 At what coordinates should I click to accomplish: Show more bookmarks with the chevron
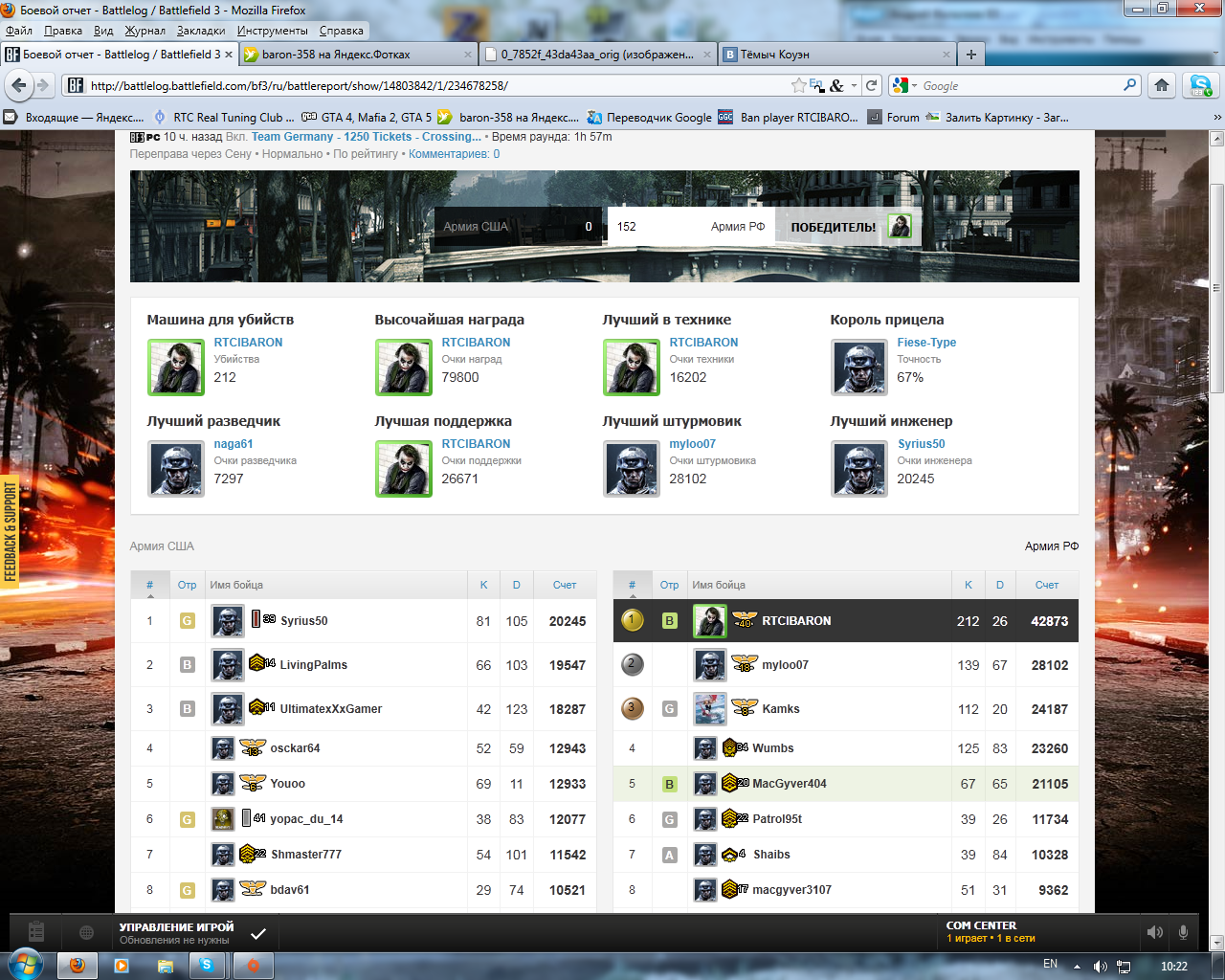point(1217,118)
